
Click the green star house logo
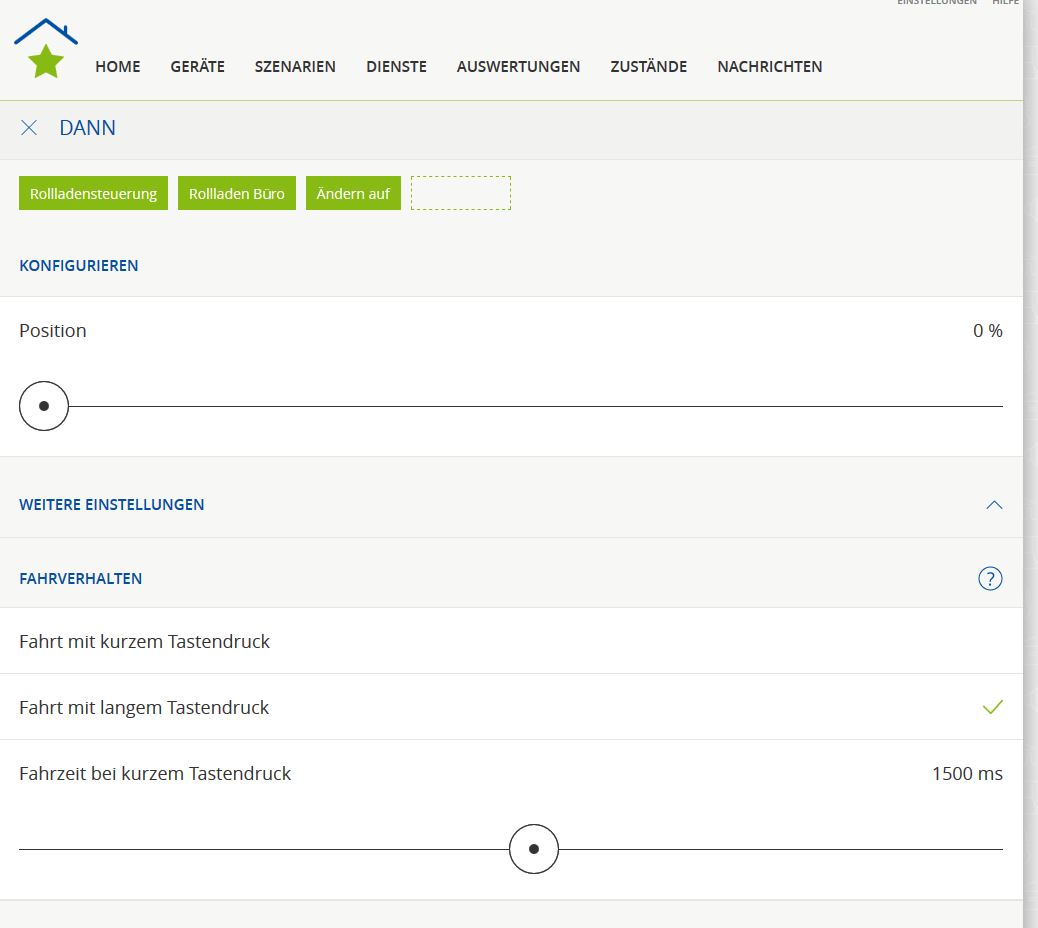[x=46, y=50]
